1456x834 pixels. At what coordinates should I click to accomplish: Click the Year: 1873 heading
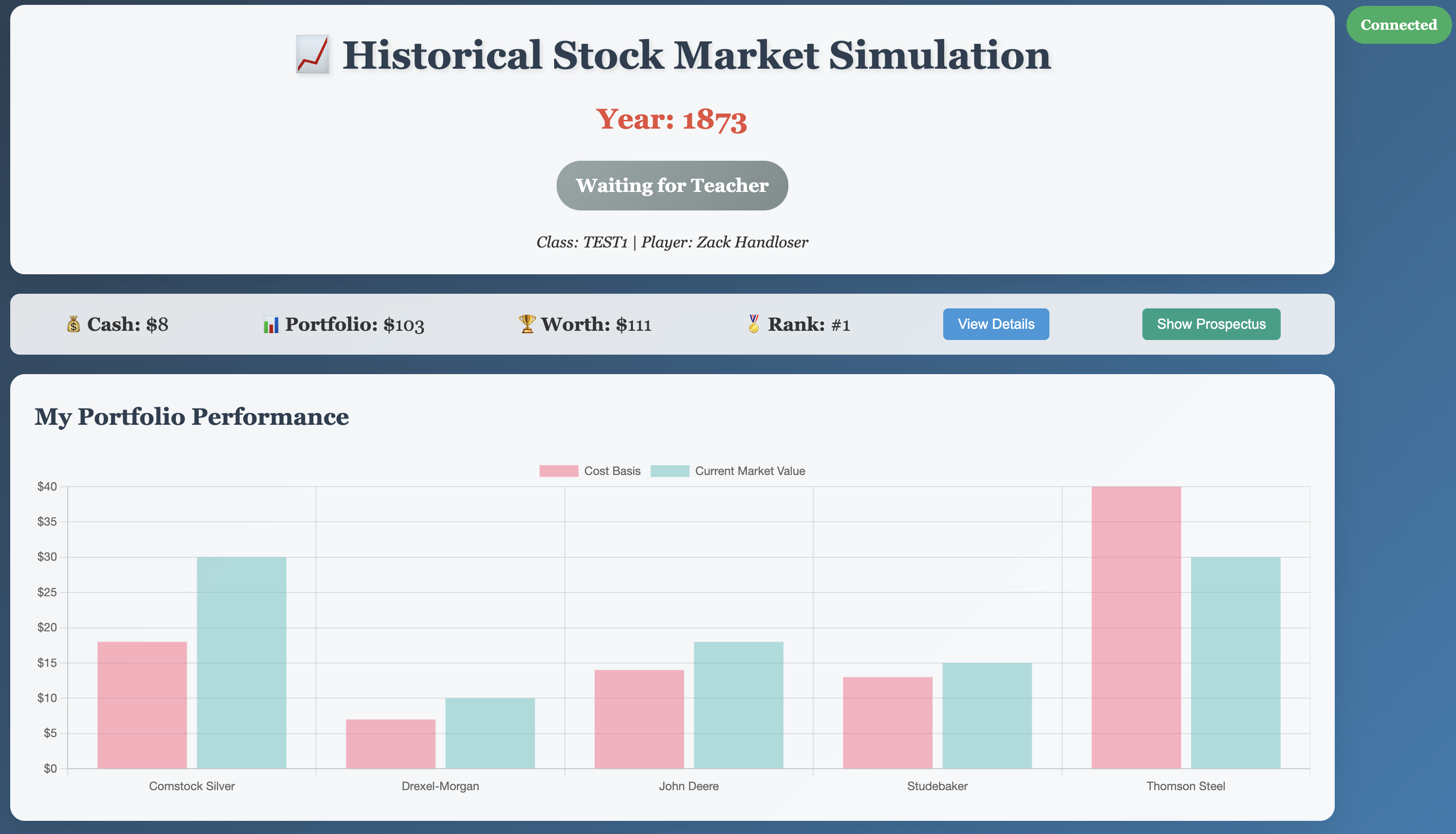click(x=671, y=120)
